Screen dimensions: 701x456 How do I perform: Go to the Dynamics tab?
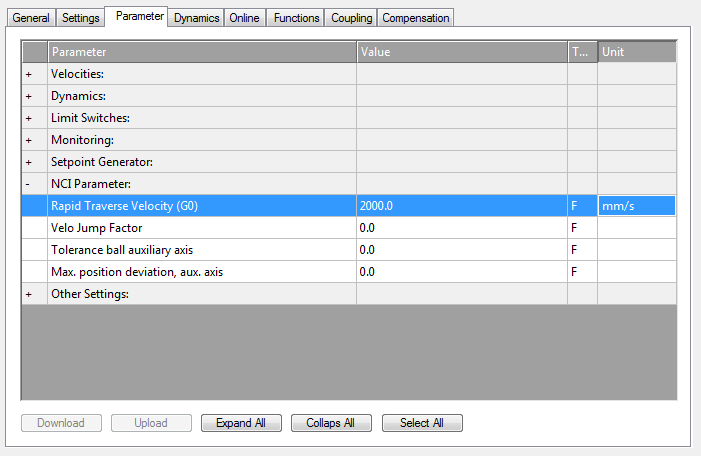pos(196,18)
